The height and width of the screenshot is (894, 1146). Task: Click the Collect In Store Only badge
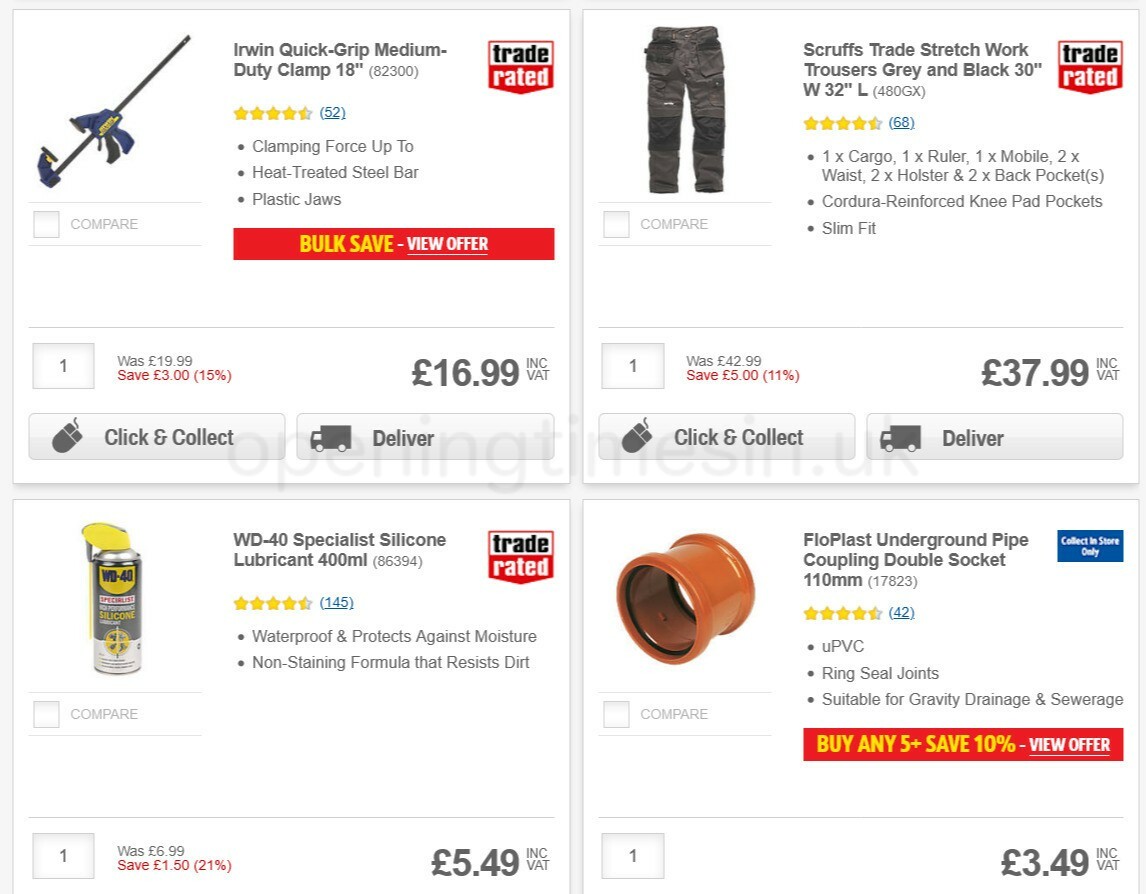[x=1089, y=546]
